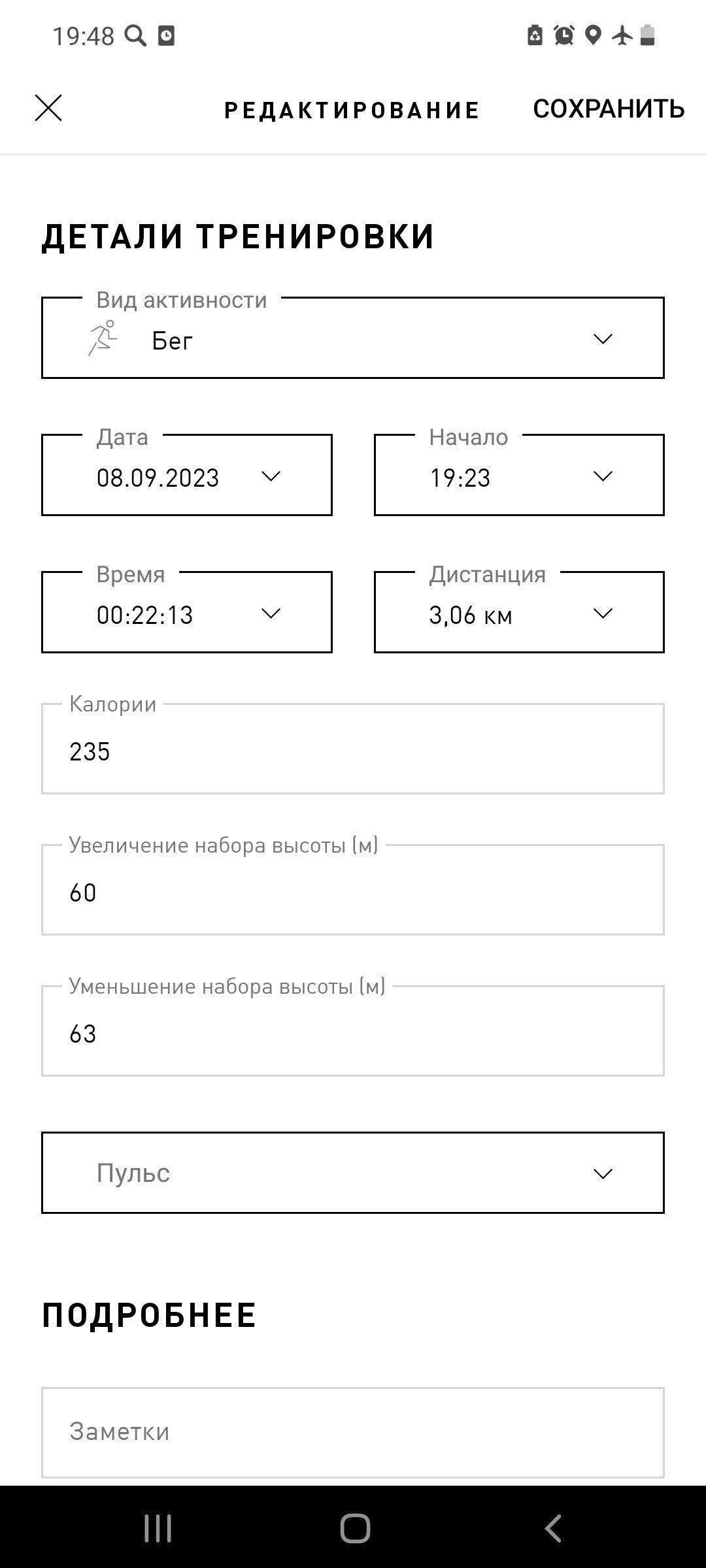Open the Дата picker chevron
This screenshot has height=1568, width=706.
pyautogui.click(x=271, y=476)
